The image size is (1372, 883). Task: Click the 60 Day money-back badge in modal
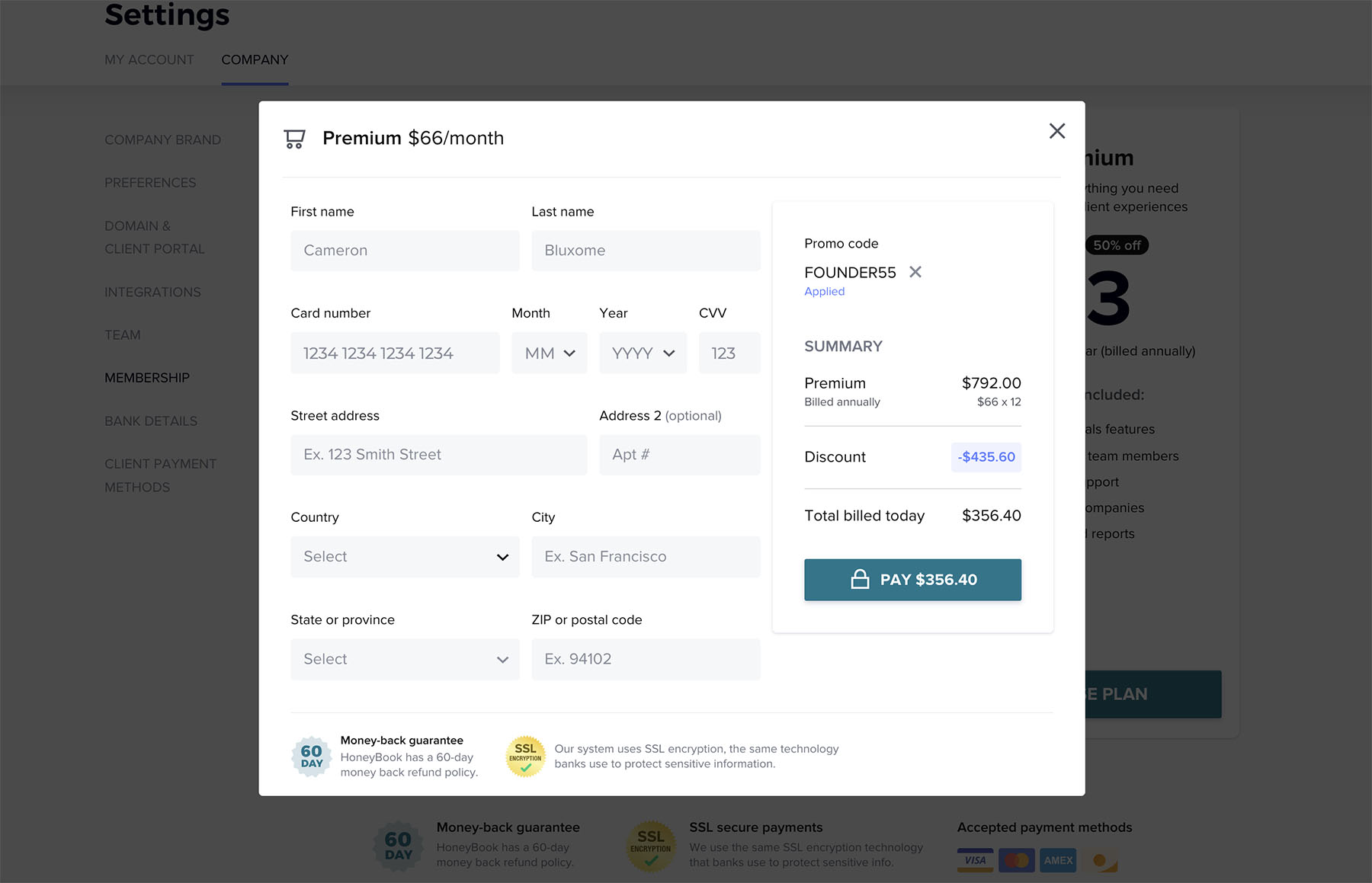point(311,756)
